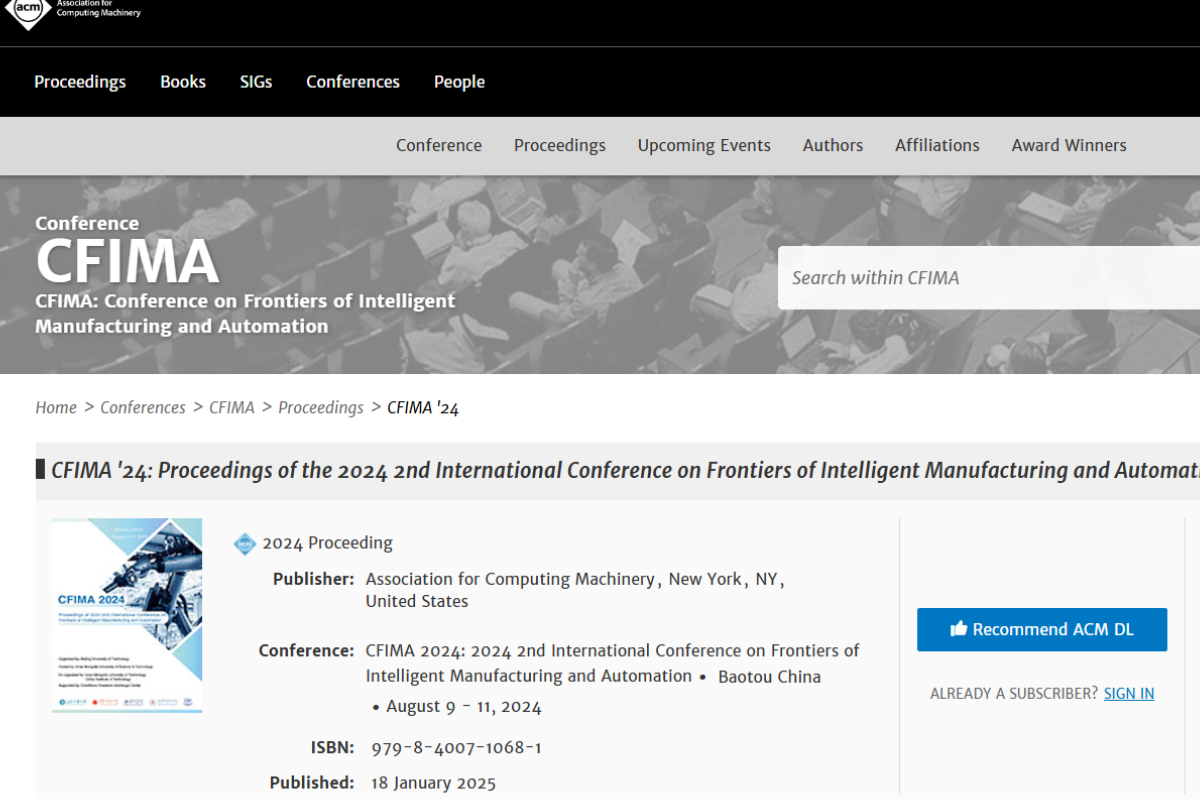This screenshot has height=800, width=1200.
Task: Click the CFIMA '24 breadcrumb text
Action: [x=423, y=407]
